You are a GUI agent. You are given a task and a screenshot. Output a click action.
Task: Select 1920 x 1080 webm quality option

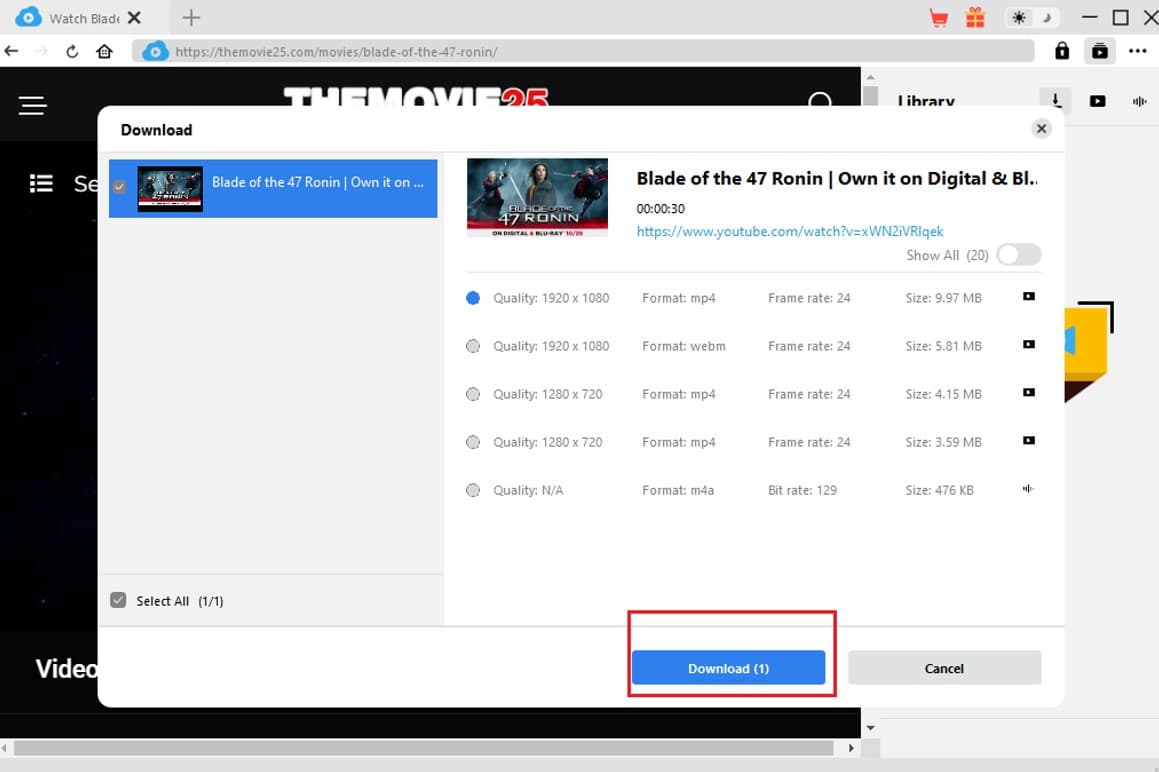(473, 346)
